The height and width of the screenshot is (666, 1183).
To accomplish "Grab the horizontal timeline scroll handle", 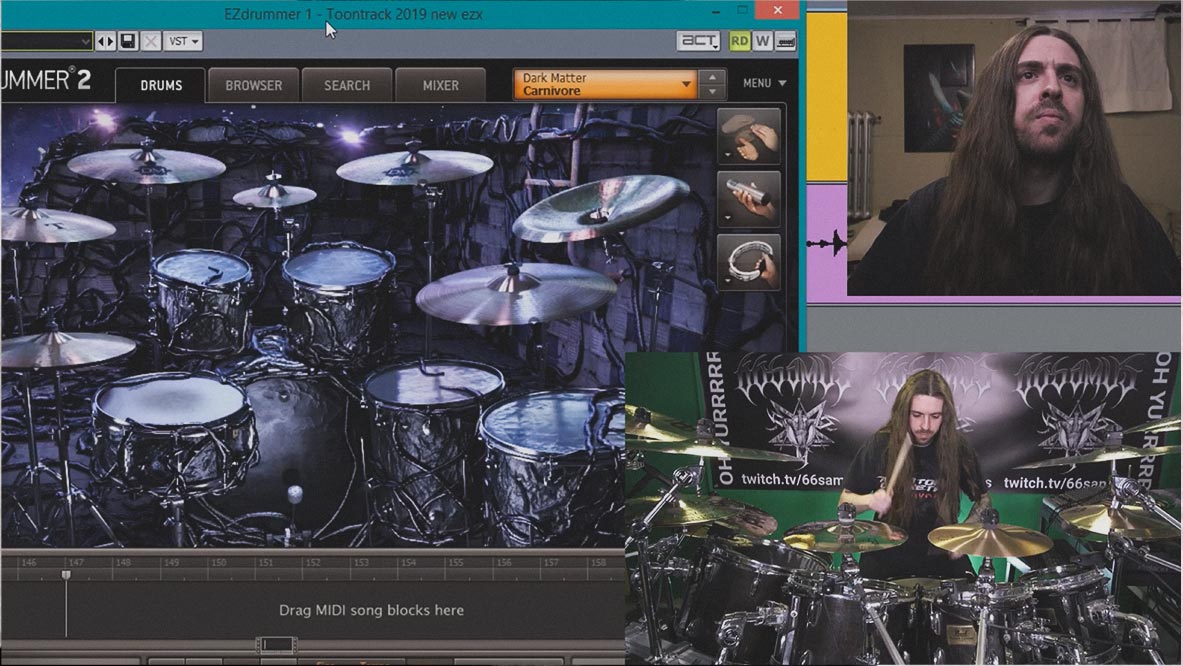I will click(276, 645).
